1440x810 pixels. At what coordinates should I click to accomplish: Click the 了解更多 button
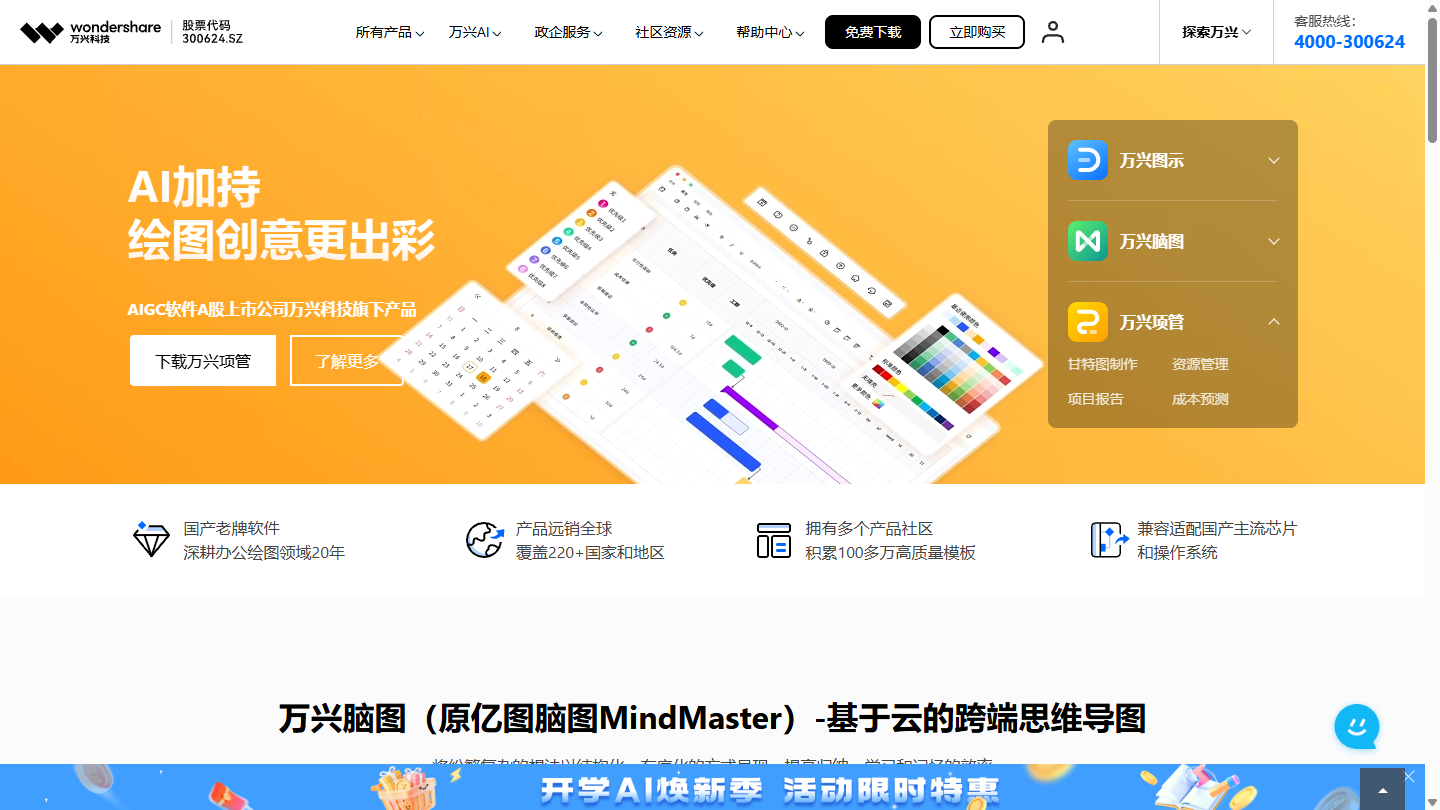[347, 361]
